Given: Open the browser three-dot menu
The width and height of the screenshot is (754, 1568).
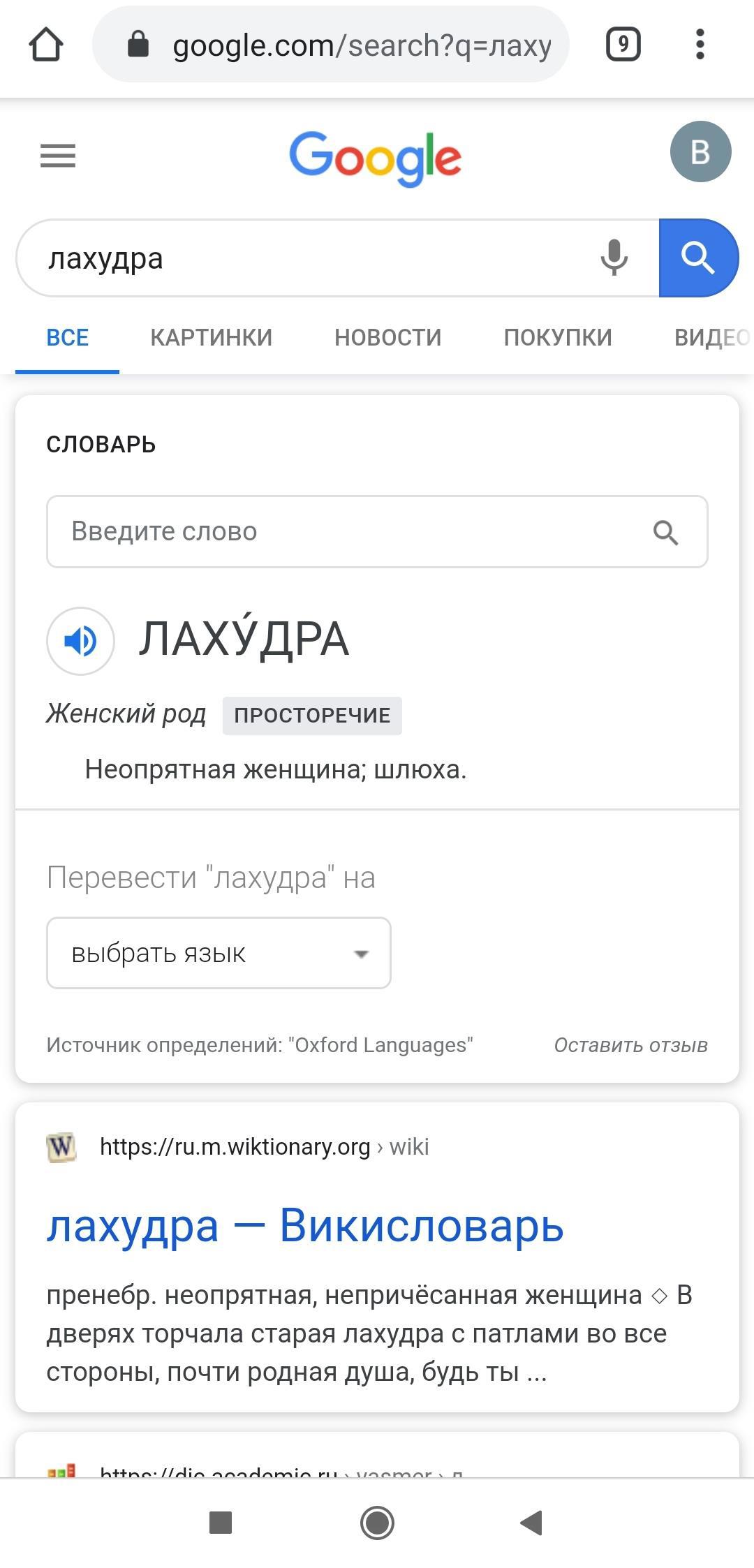Looking at the screenshot, I should (x=700, y=45).
